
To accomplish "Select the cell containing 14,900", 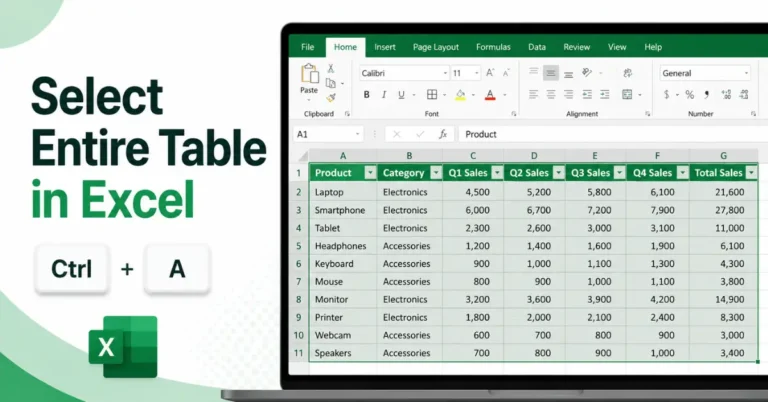I will click(x=723, y=299).
